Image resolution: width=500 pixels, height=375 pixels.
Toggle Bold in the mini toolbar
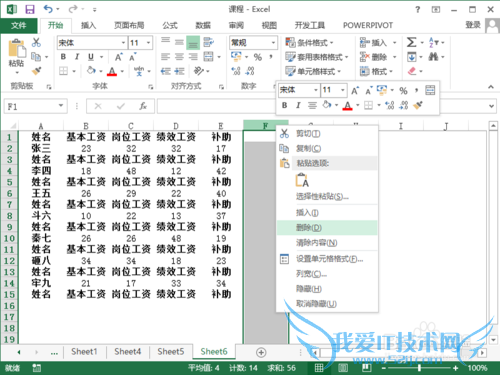284,105
